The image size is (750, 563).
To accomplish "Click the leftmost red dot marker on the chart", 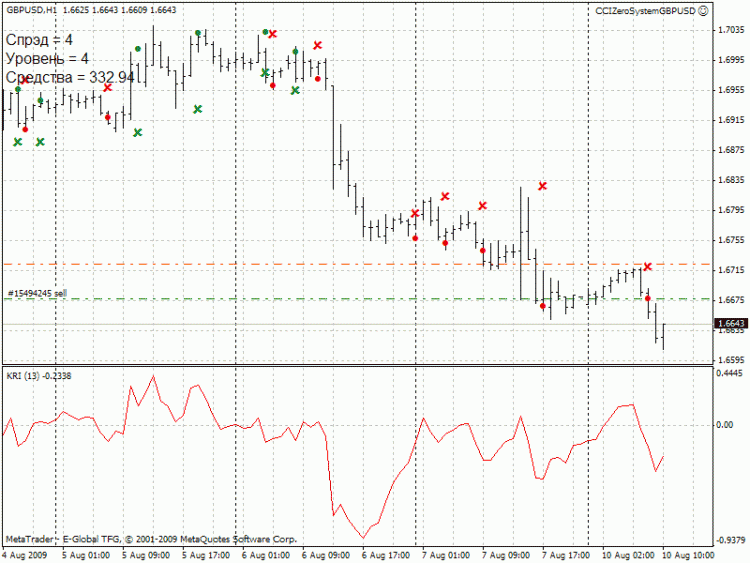I will coord(25,129).
